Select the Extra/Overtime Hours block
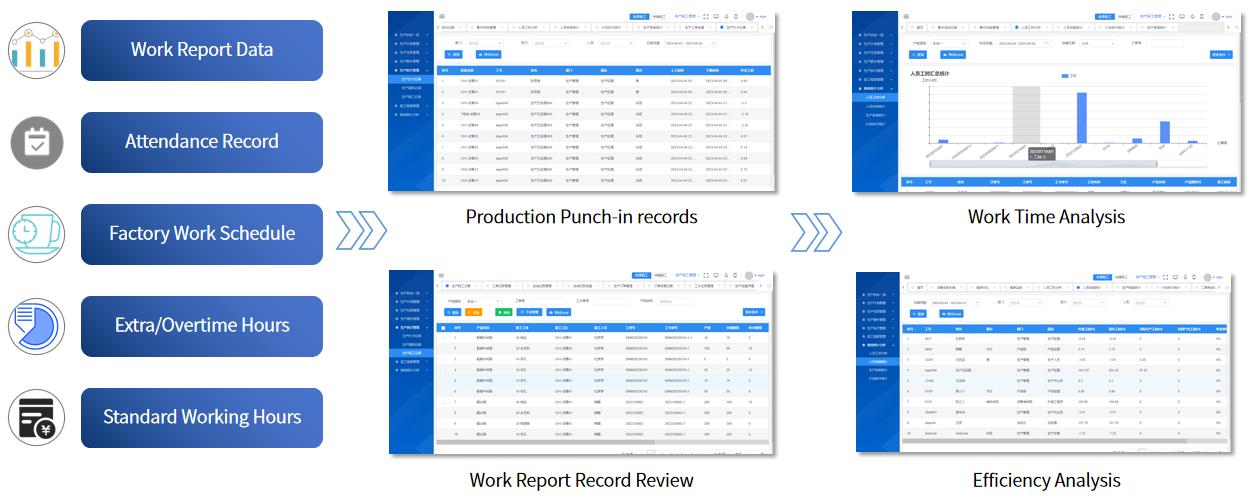Screen dimensions: 1257x501 point(202,326)
